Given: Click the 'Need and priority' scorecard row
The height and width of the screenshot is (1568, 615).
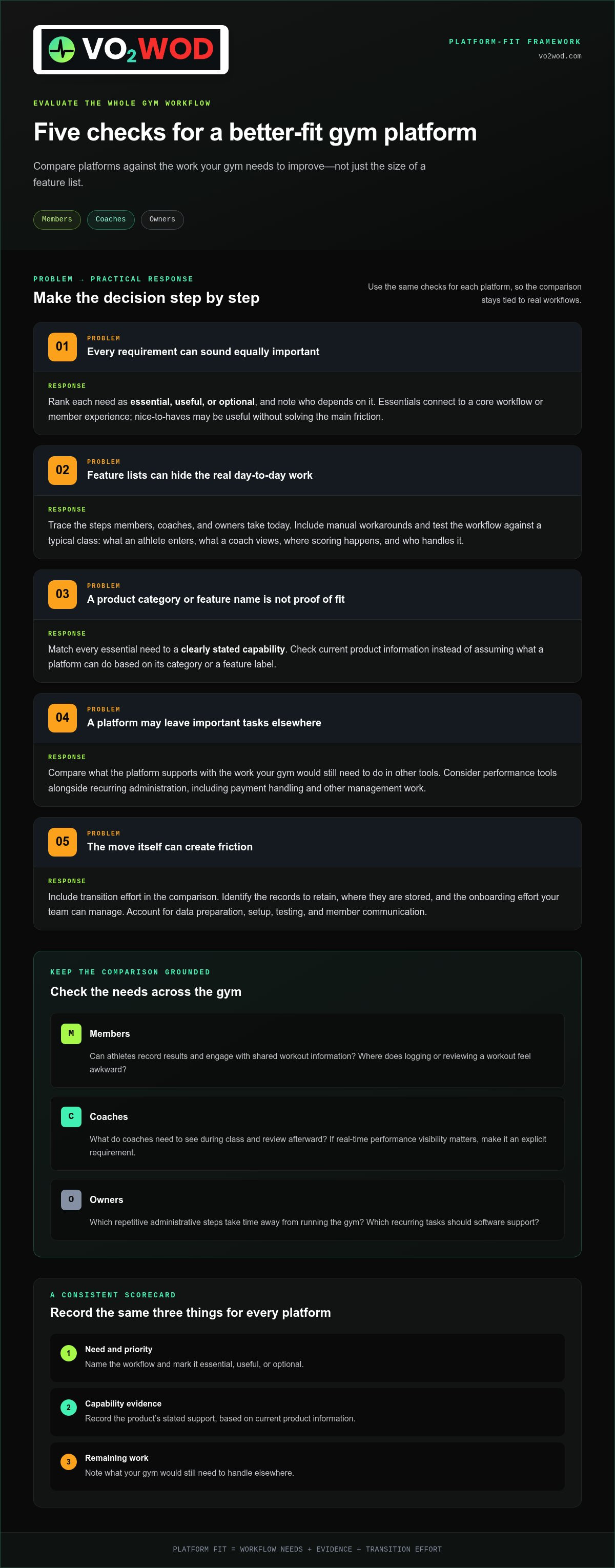Looking at the screenshot, I should coord(307,1357).
